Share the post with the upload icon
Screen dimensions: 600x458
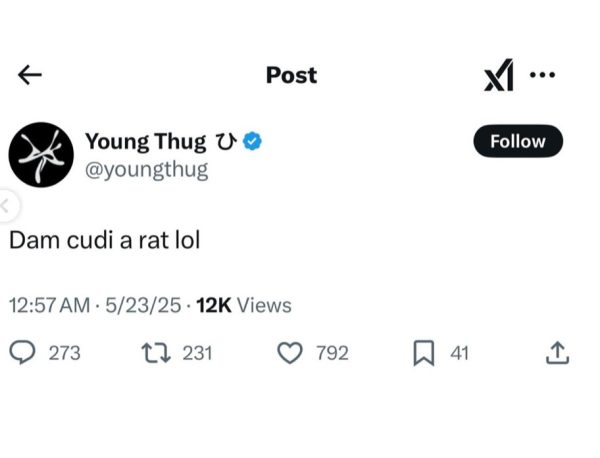[558, 352]
